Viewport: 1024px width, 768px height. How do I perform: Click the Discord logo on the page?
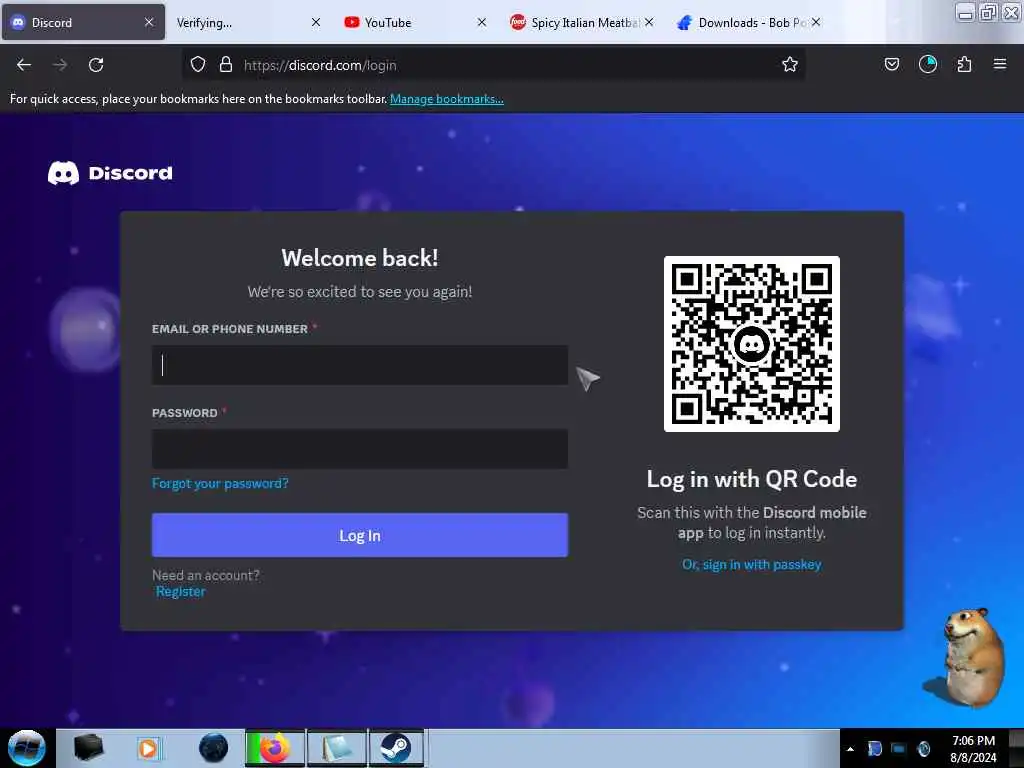pyautogui.click(x=110, y=173)
